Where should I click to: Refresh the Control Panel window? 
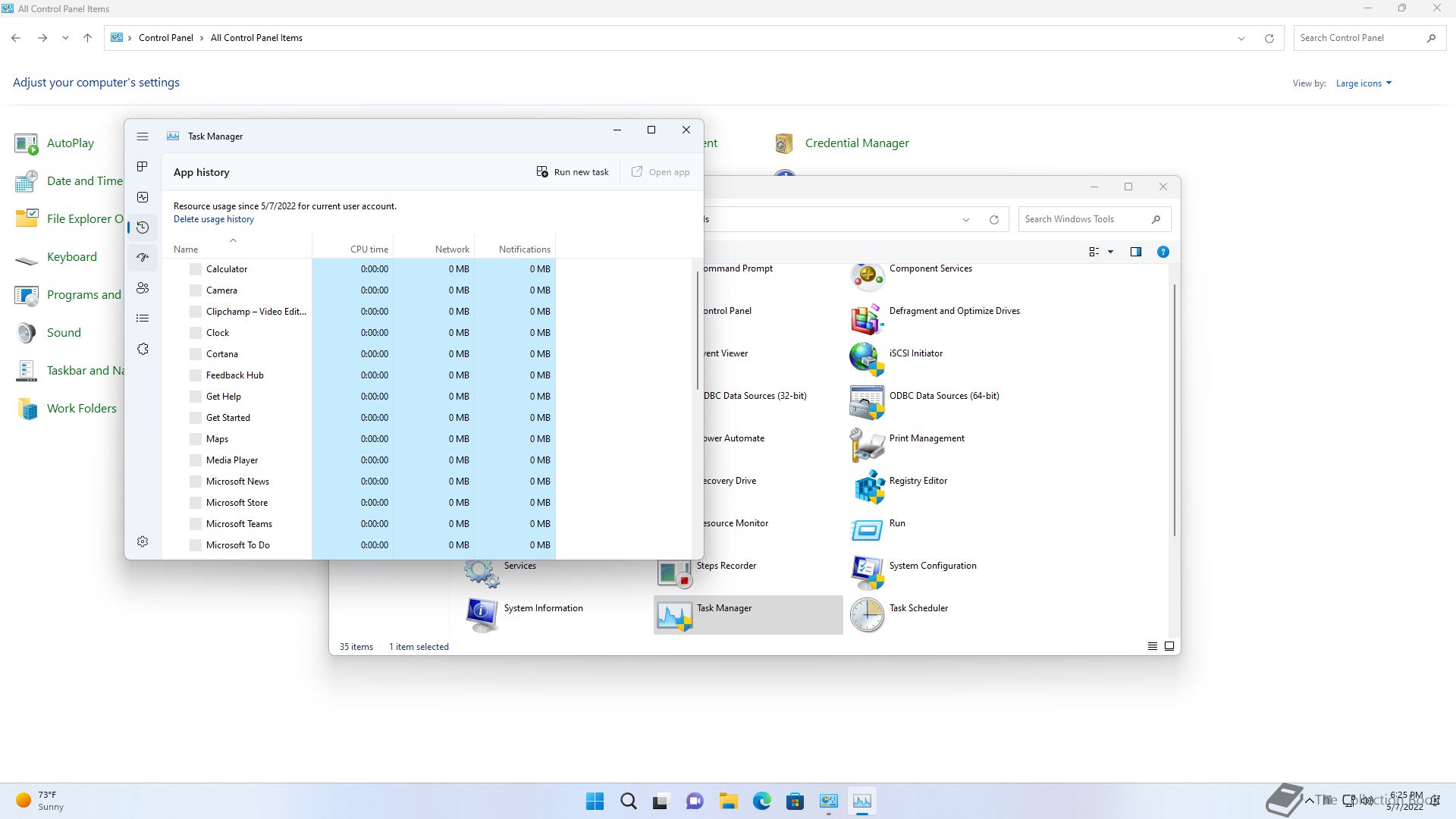click(1269, 38)
